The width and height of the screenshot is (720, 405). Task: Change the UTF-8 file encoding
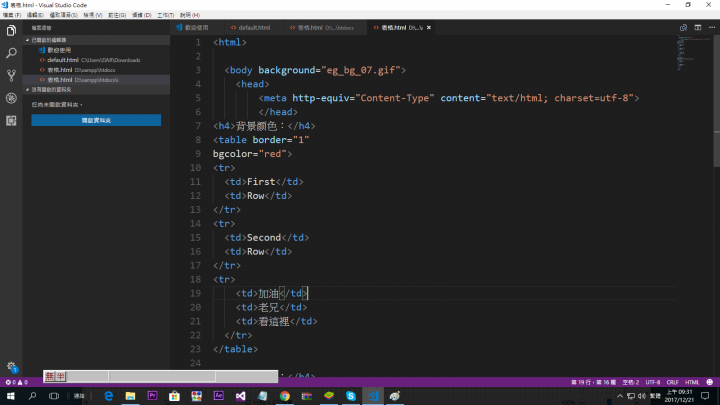[x=652, y=382]
